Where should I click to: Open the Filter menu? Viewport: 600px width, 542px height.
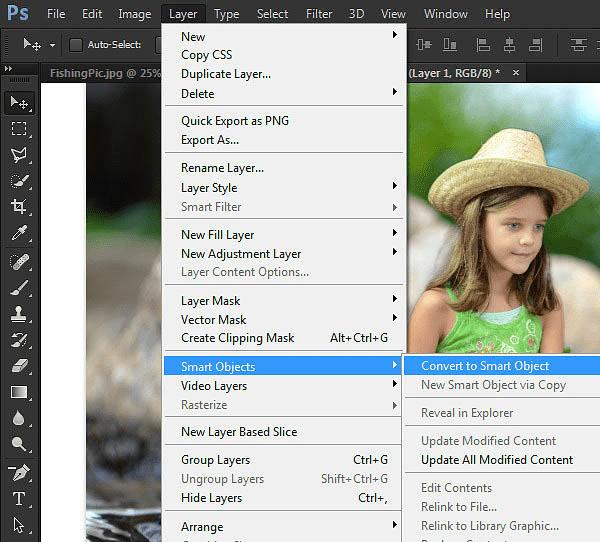tap(319, 14)
